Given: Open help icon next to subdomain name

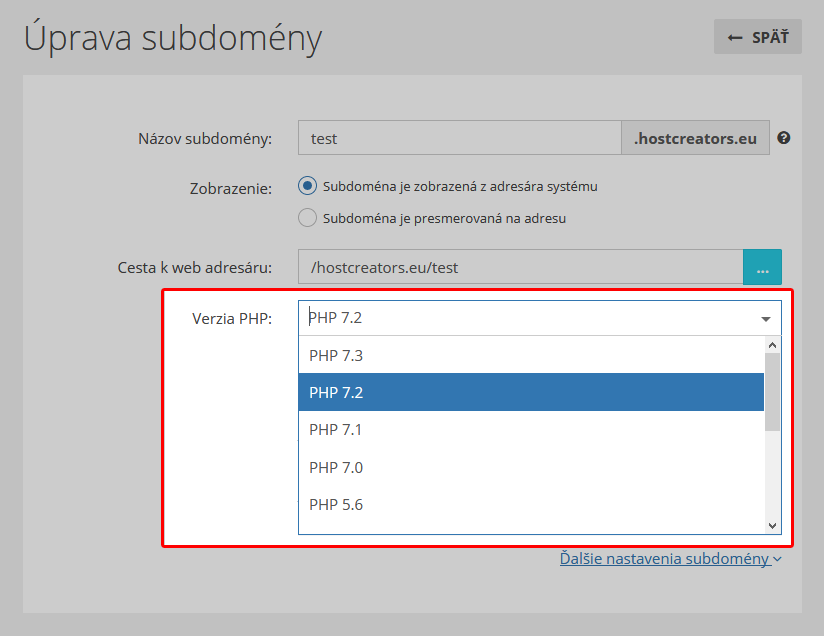Looking at the screenshot, I should pos(784,138).
